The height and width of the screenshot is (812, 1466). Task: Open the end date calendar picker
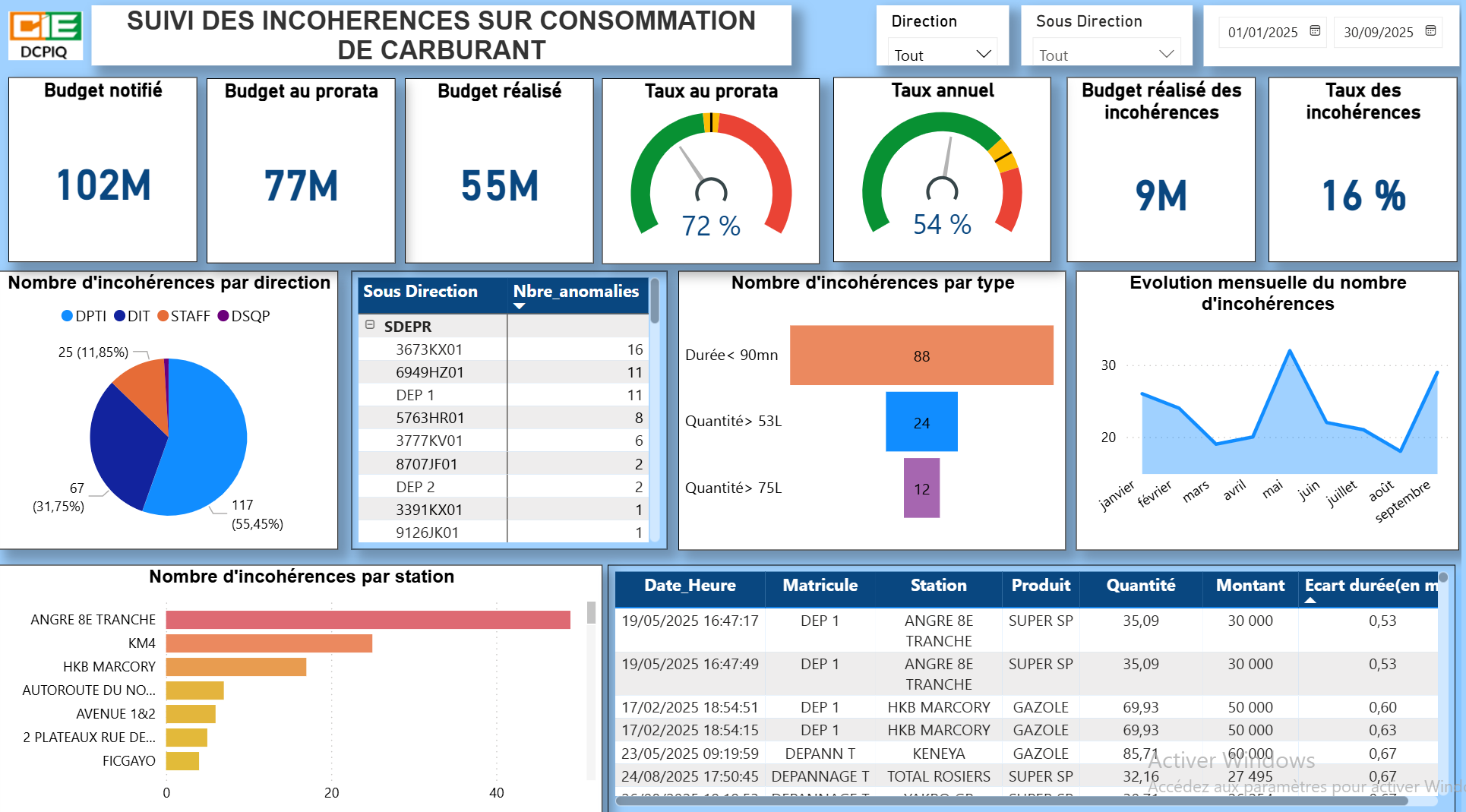pos(1430,32)
